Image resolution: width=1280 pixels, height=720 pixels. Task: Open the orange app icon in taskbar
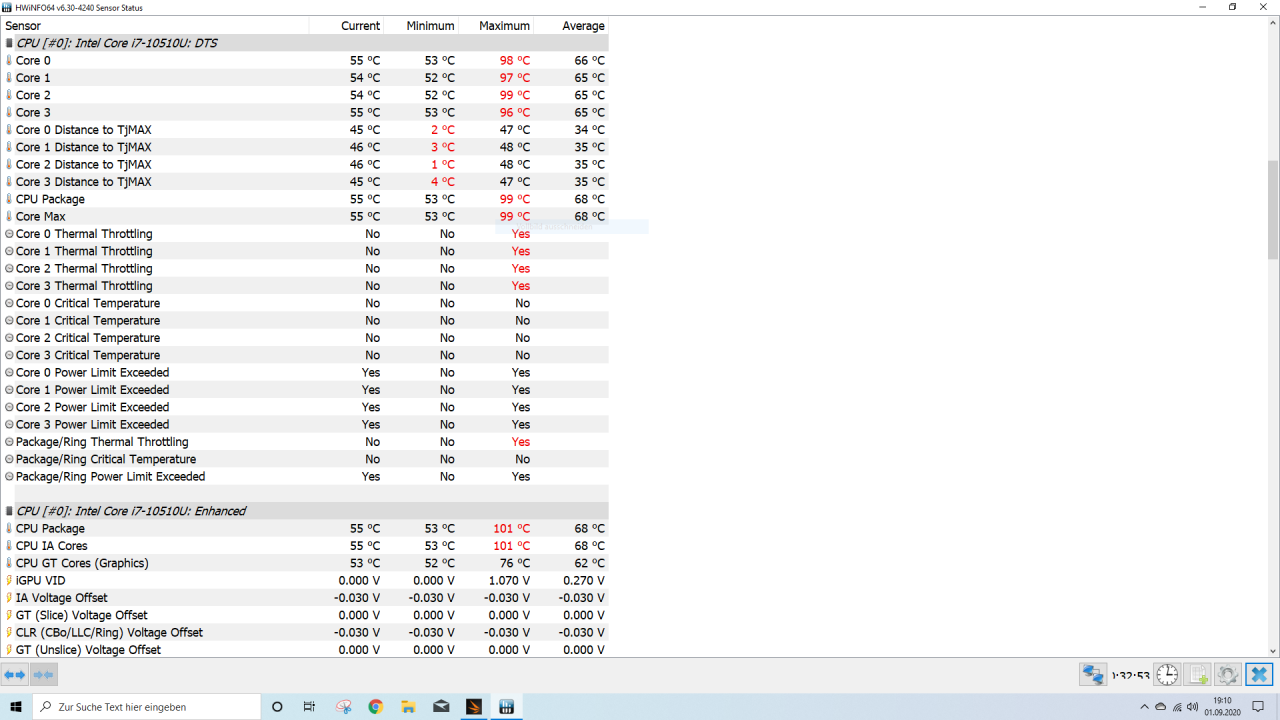pos(474,707)
